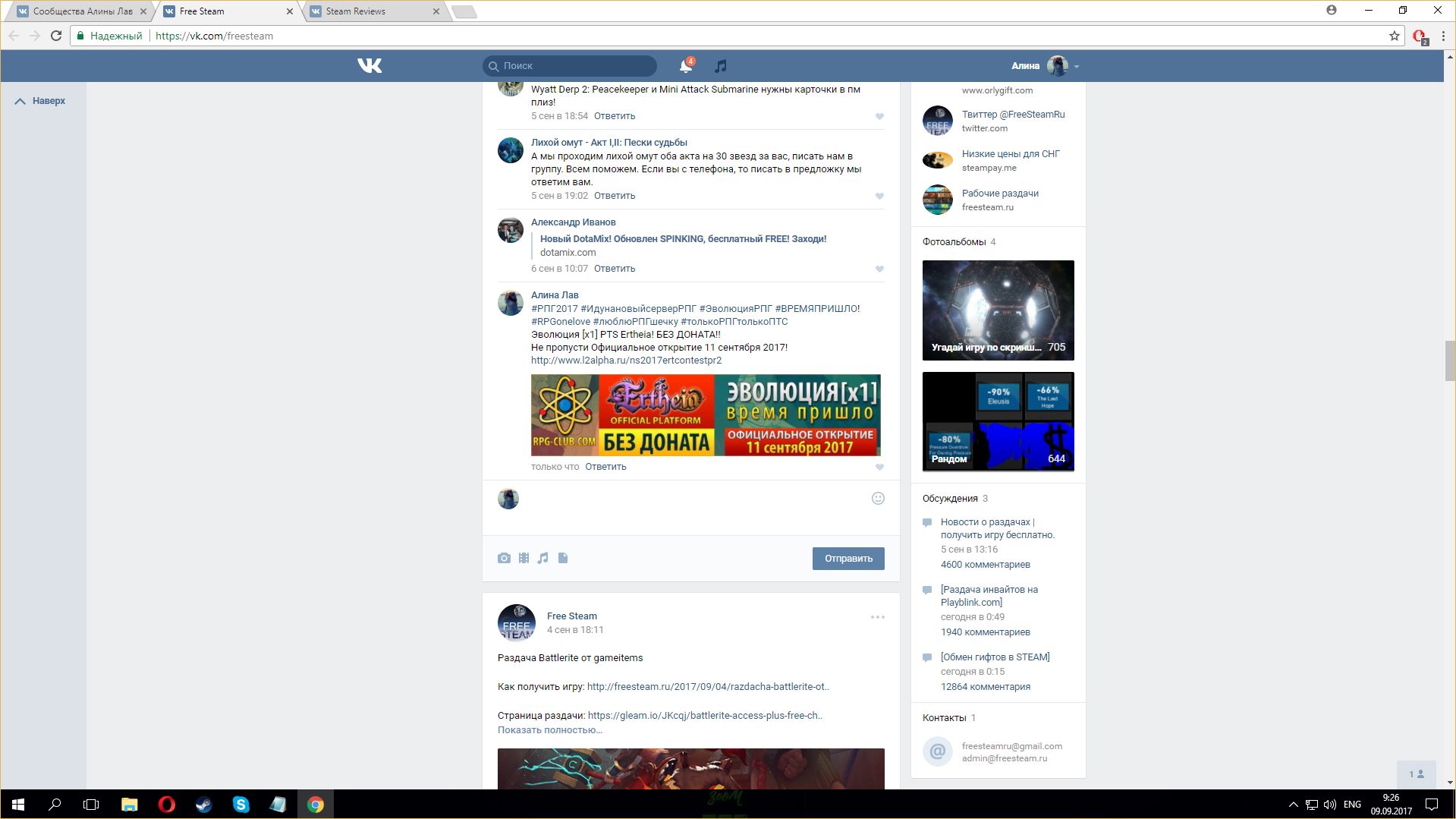Close the Free Steam tab
Image resolution: width=1456 pixels, height=819 pixels.
290,11
